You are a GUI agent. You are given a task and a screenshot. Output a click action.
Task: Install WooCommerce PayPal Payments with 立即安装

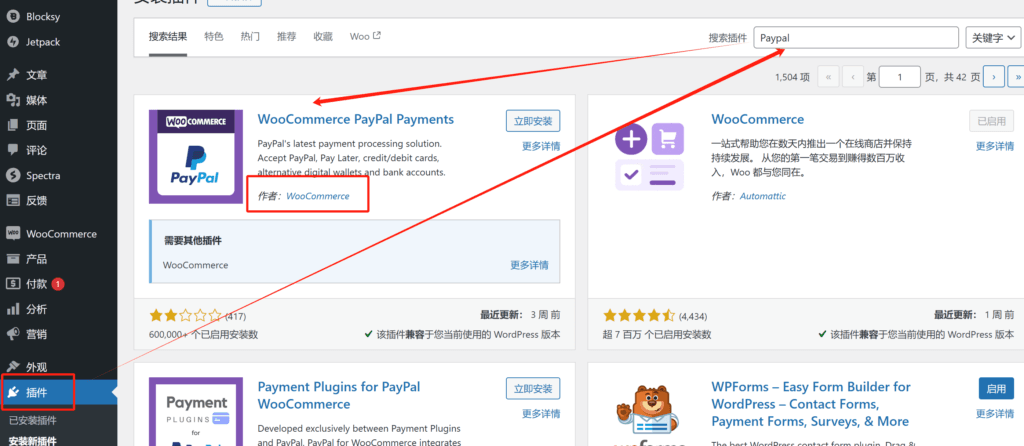(x=533, y=121)
